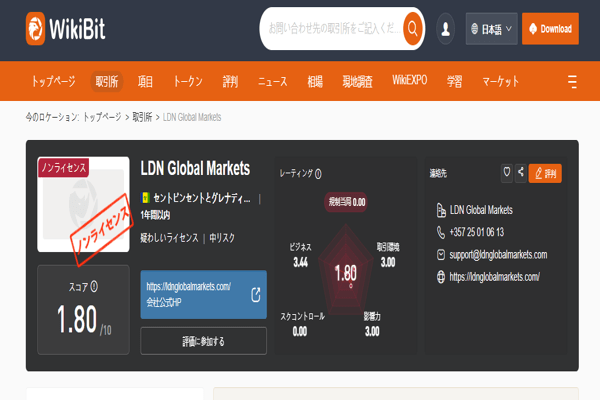
Task: Click the 中リスク label
Action: click(222, 238)
